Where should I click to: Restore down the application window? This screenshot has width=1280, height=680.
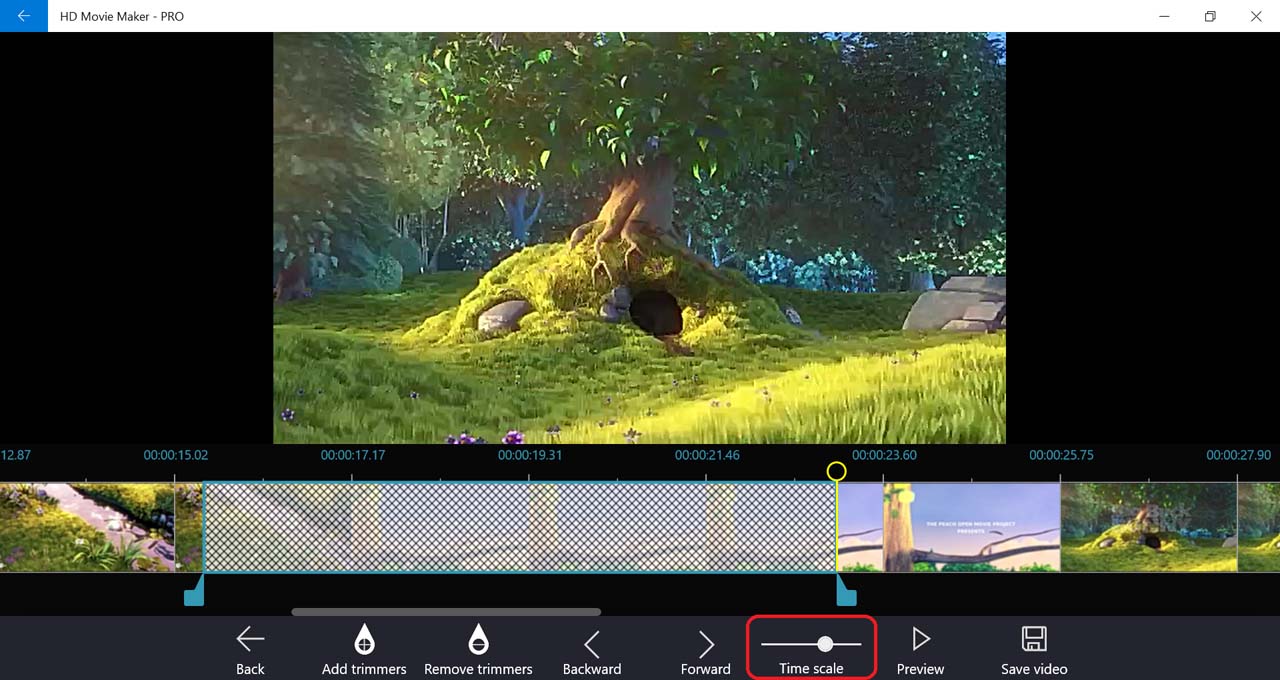point(1210,16)
